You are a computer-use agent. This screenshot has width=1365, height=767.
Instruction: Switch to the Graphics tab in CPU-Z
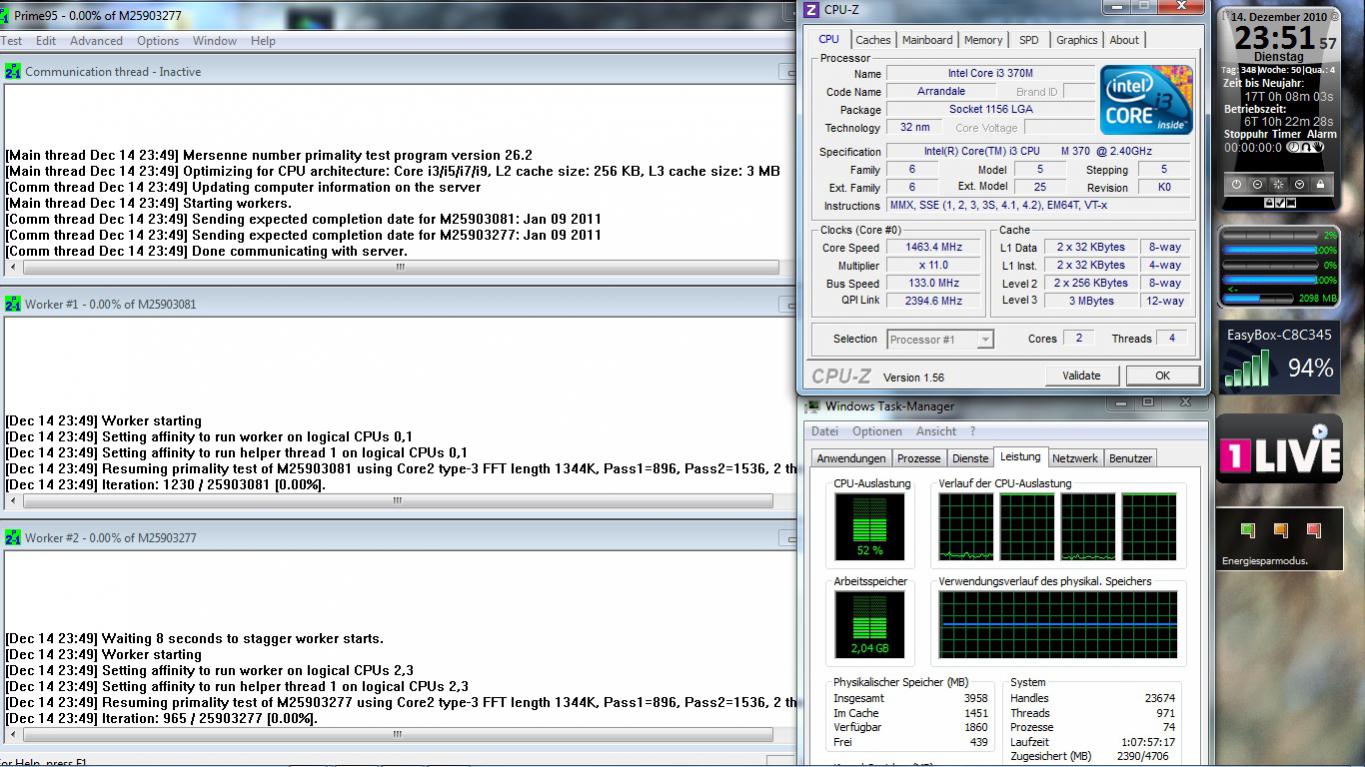(x=1077, y=40)
